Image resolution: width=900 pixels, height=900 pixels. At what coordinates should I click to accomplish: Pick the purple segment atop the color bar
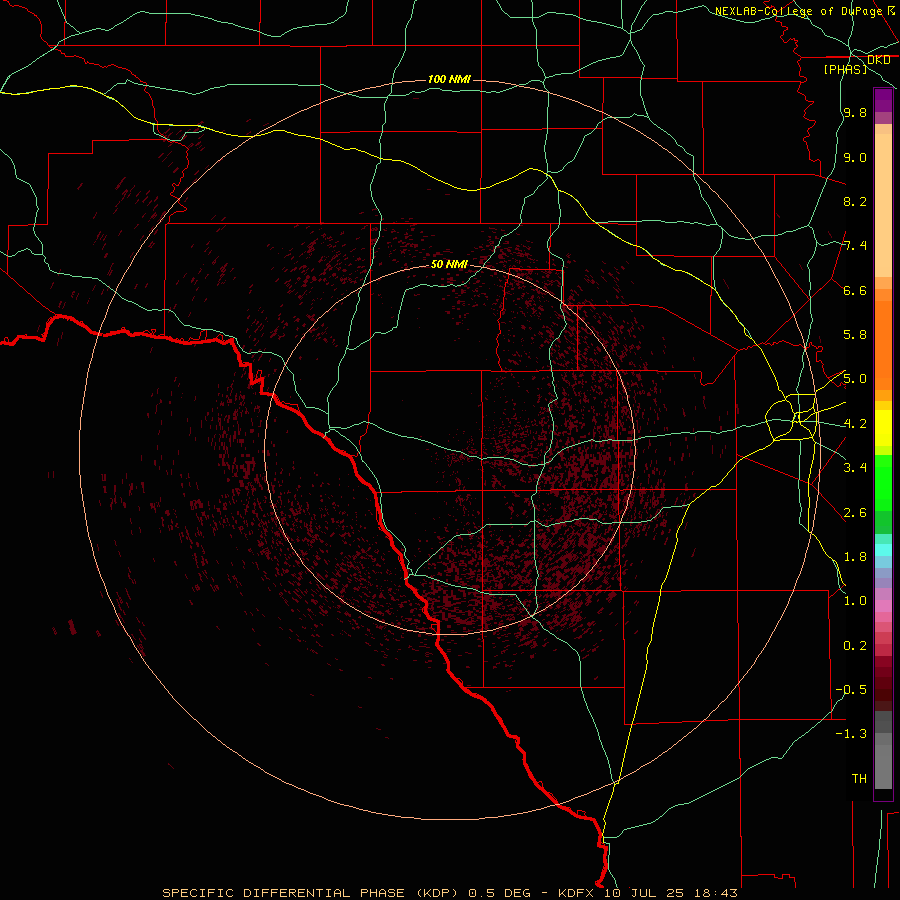coord(883,100)
